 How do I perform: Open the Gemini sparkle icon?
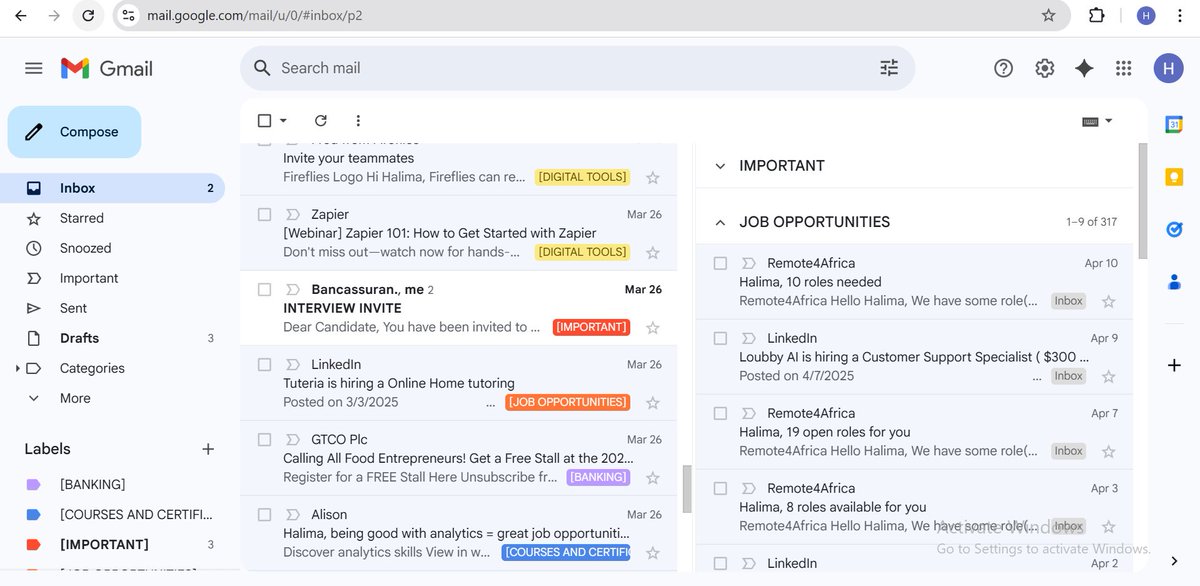tap(1084, 68)
